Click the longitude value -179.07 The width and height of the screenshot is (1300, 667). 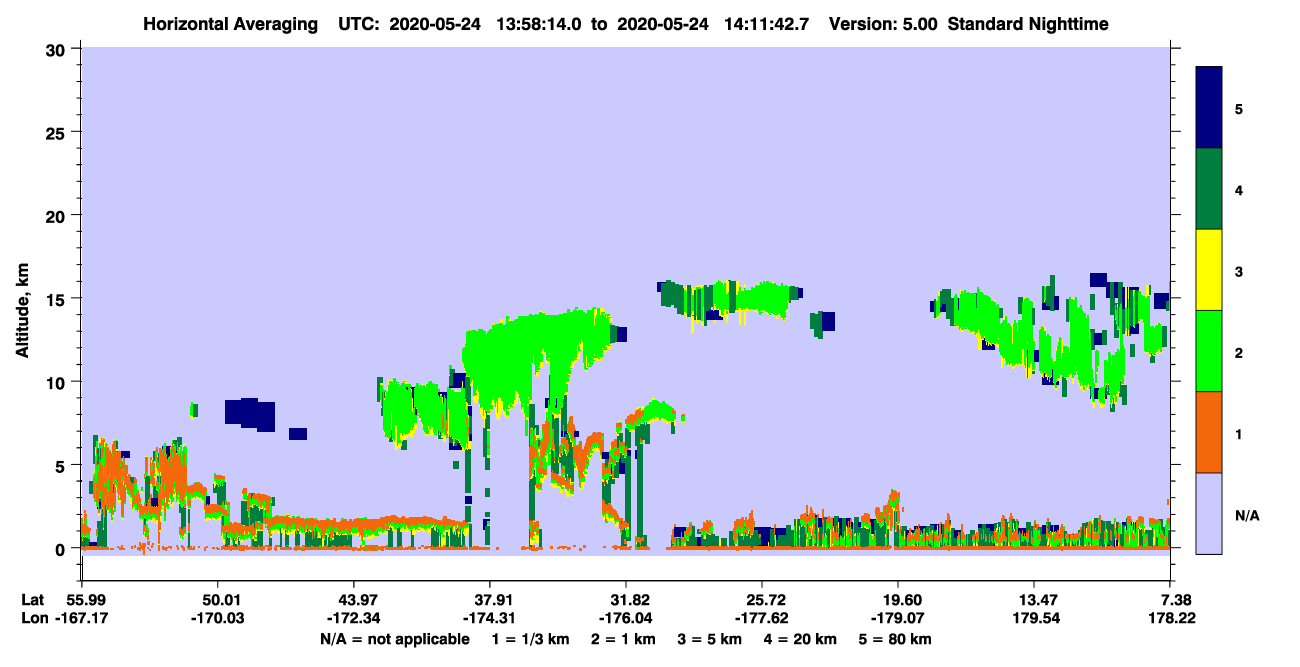pos(898,618)
